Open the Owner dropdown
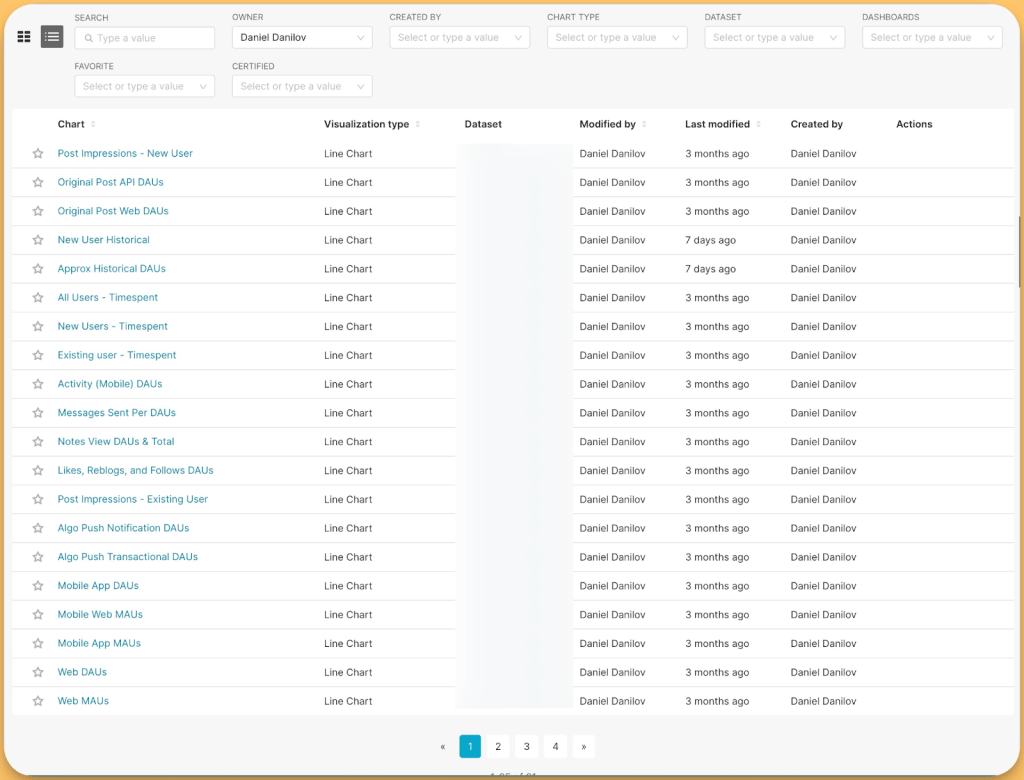1024x780 pixels. click(x=302, y=38)
